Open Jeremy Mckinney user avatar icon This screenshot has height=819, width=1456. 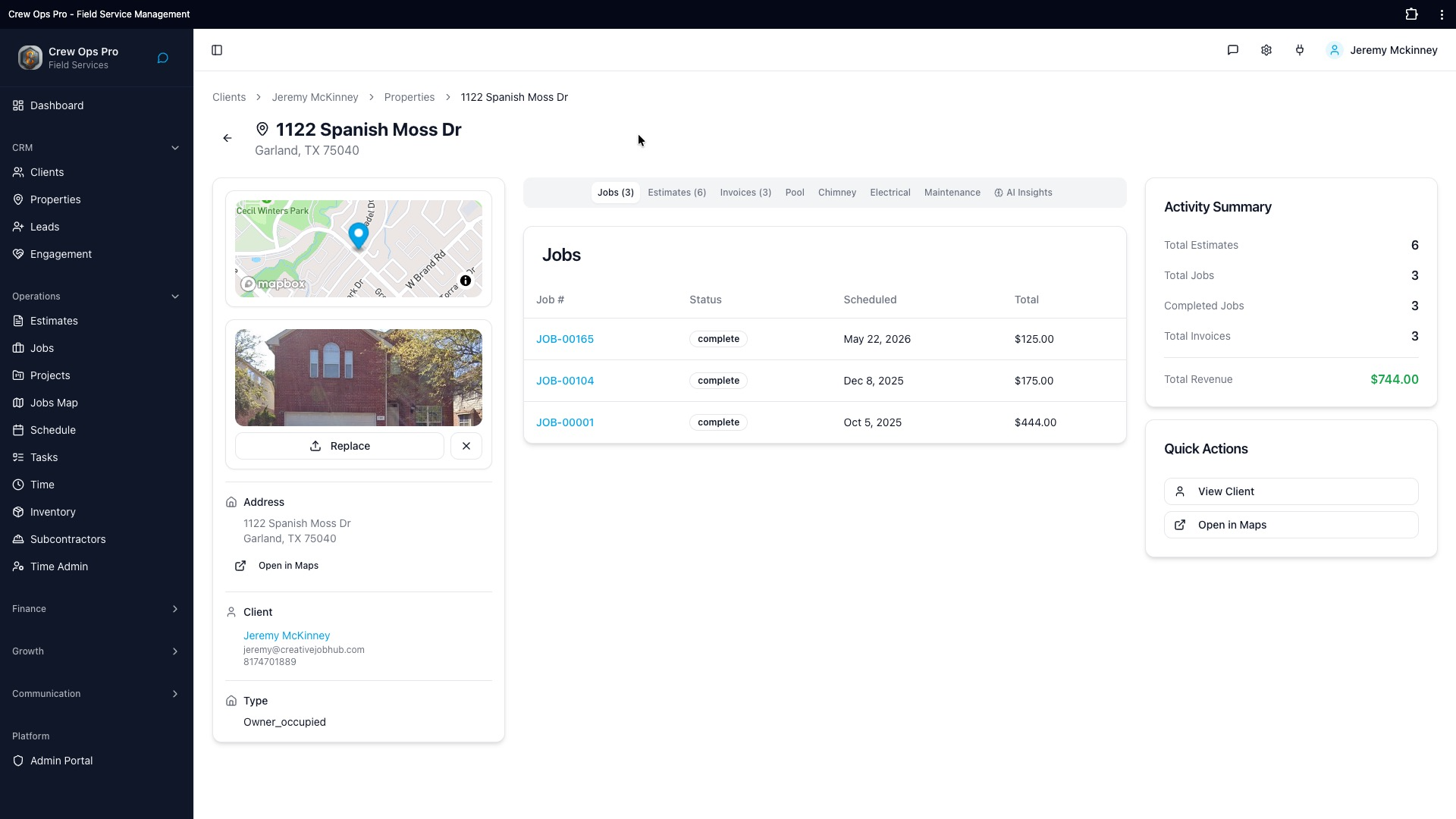[1335, 50]
